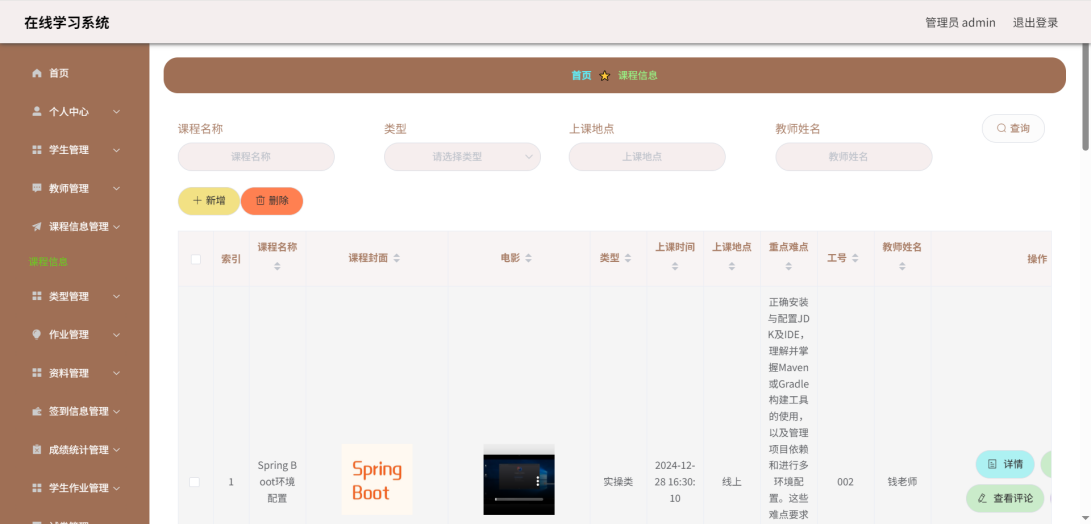Click the 个人中心 person icon
The width and height of the screenshot is (1091, 524).
37,111
